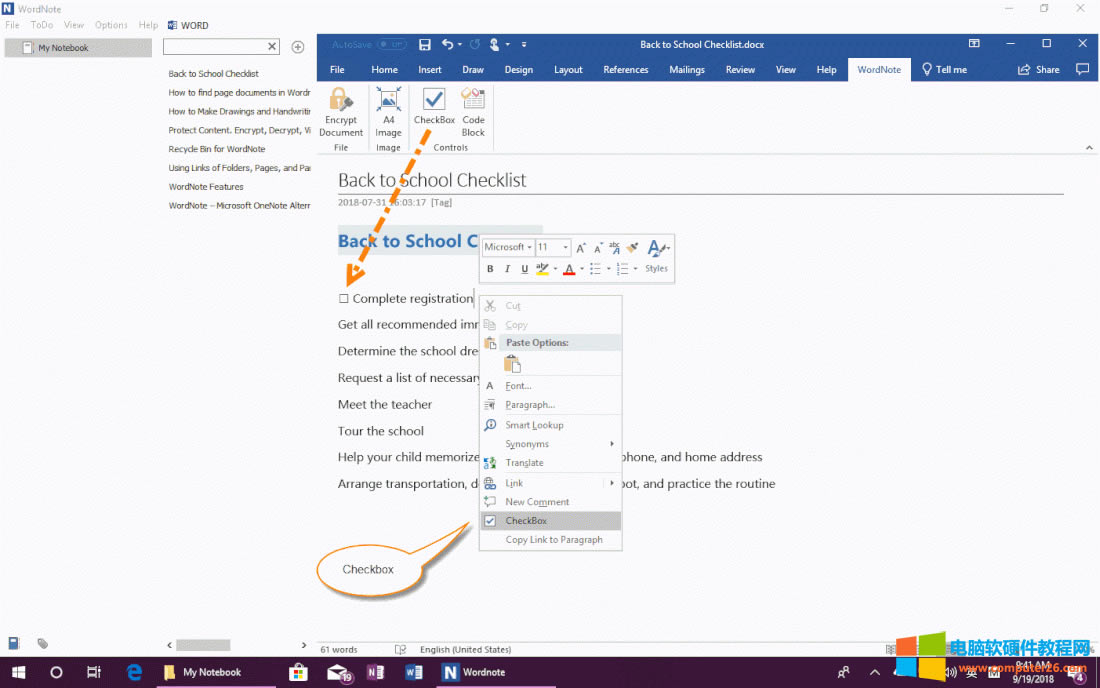Image resolution: width=1100 pixels, height=688 pixels.
Task: Click the format painter in the mini toolbar
Action: 632,248
